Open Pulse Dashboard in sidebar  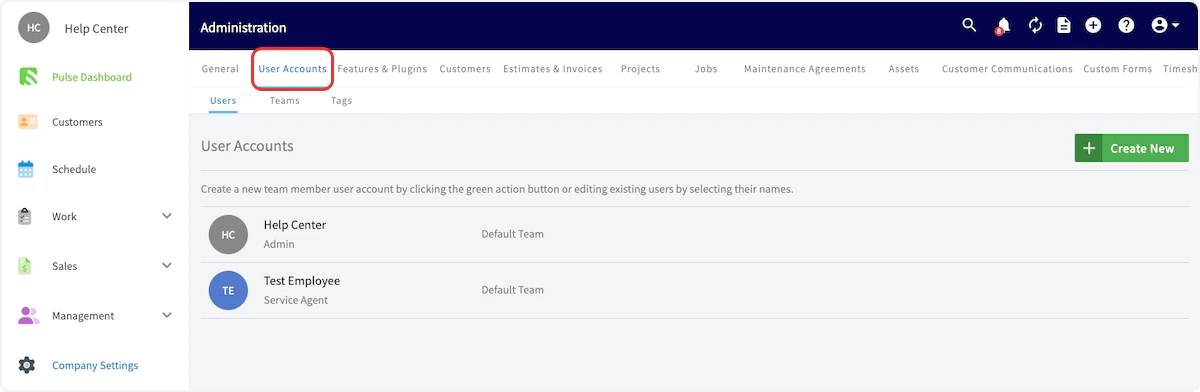[92, 77]
